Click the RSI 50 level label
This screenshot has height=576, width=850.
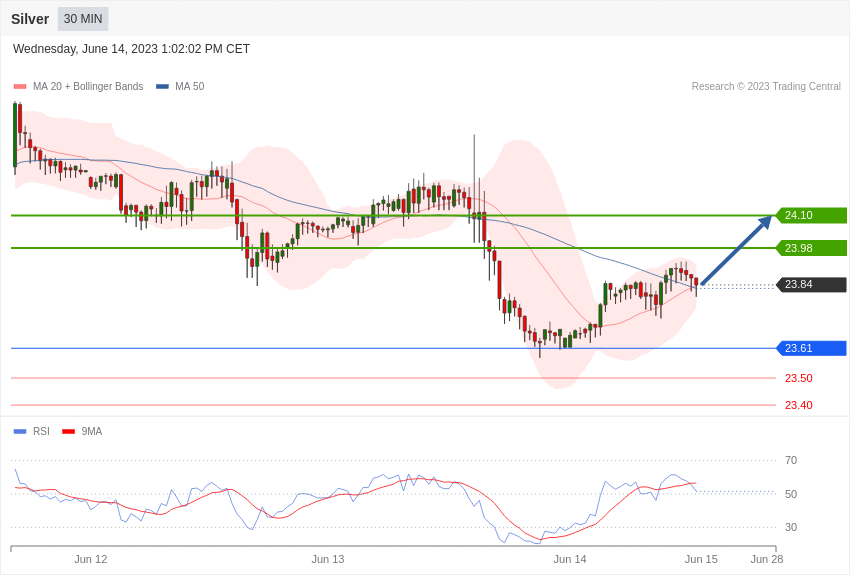791,494
